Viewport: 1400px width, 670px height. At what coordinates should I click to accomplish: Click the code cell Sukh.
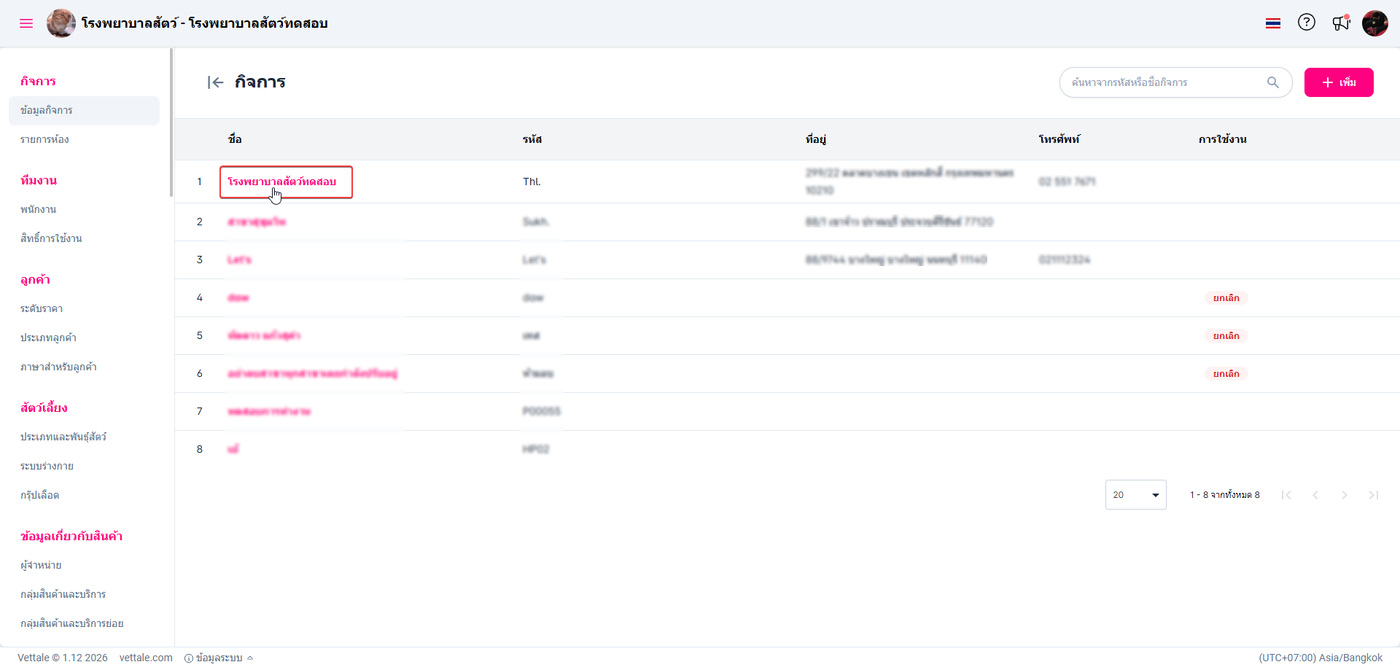535,222
